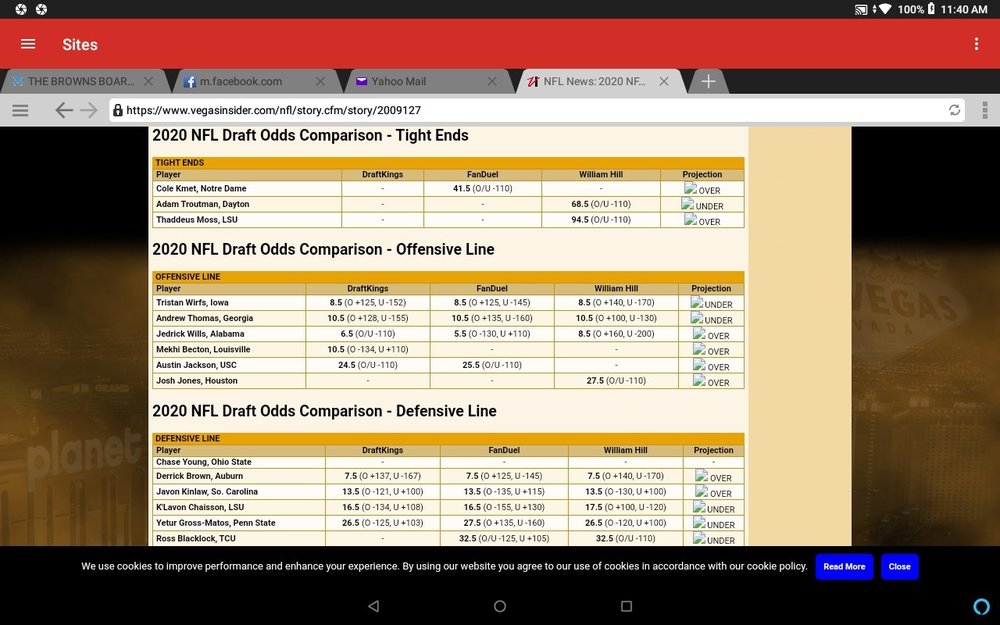Close the NFL News tab
This screenshot has height=625, width=1000.
664,81
